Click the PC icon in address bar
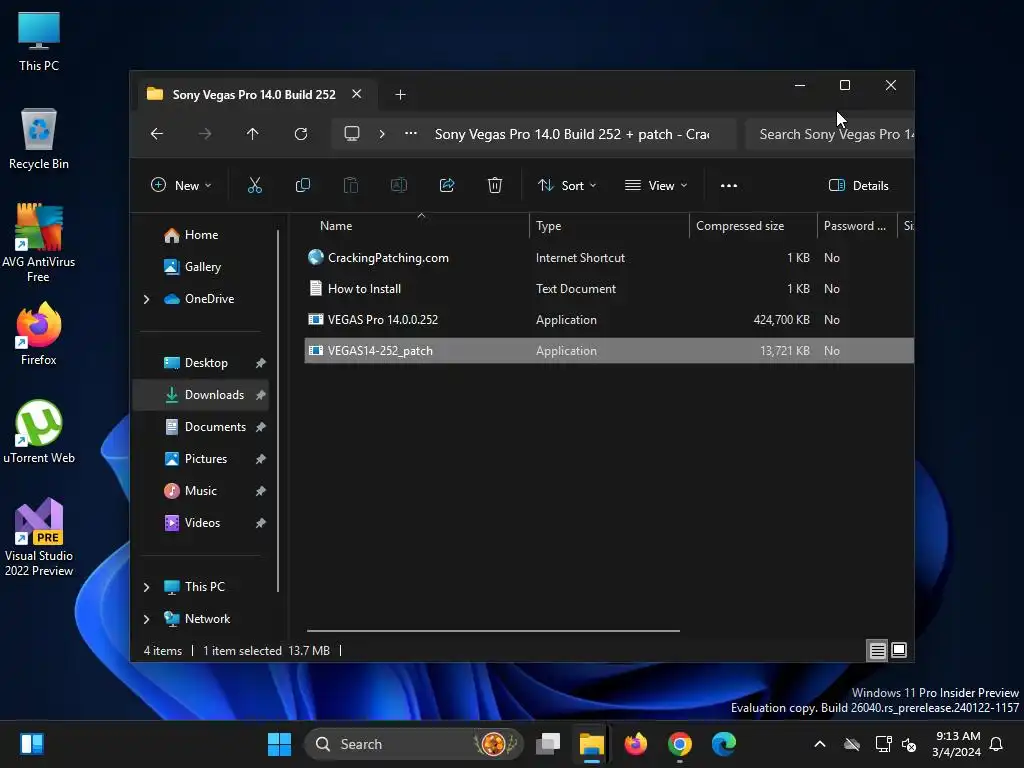 (x=352, y=134)
